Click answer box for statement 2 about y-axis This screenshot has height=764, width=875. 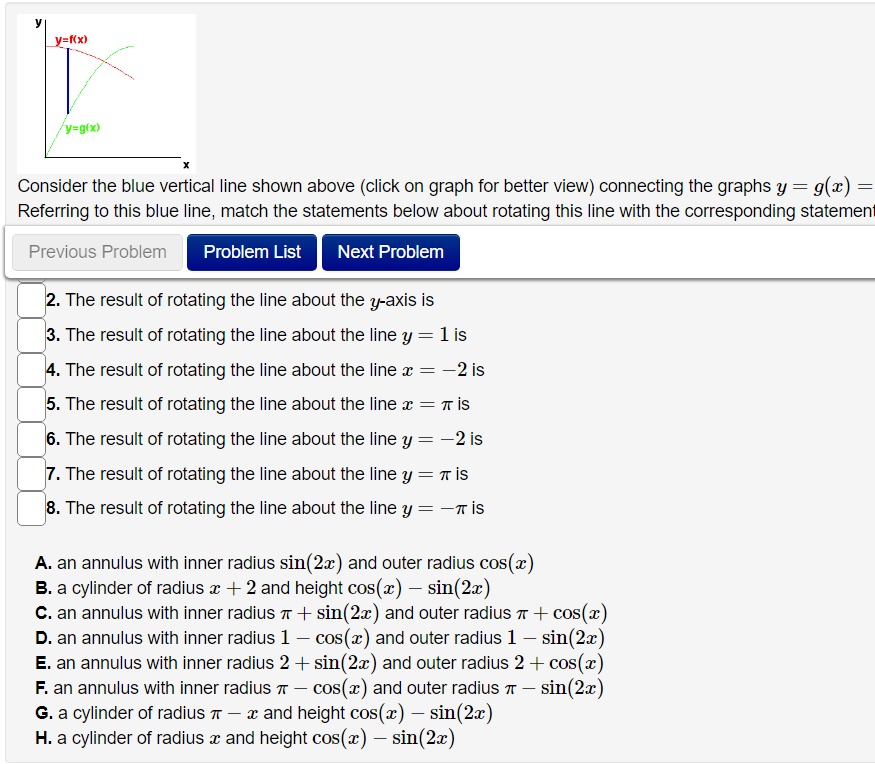pos(30,300)
